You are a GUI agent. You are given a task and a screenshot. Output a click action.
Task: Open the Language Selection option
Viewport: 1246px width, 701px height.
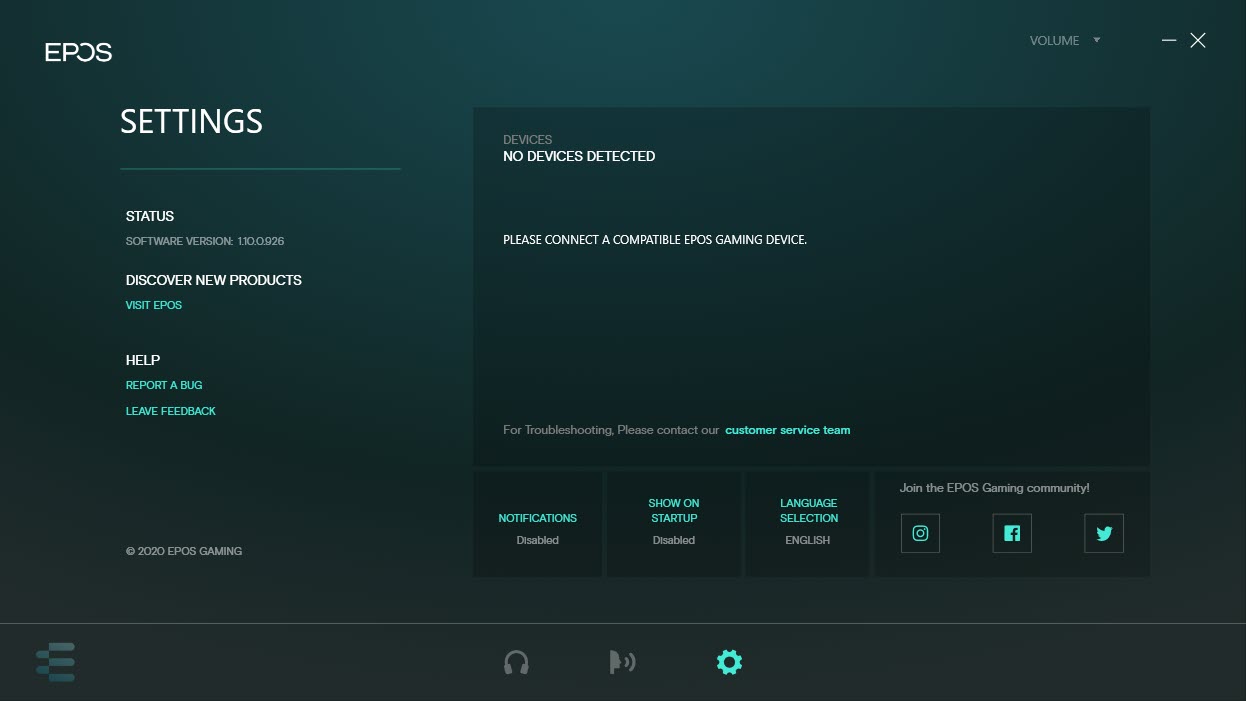808,525
